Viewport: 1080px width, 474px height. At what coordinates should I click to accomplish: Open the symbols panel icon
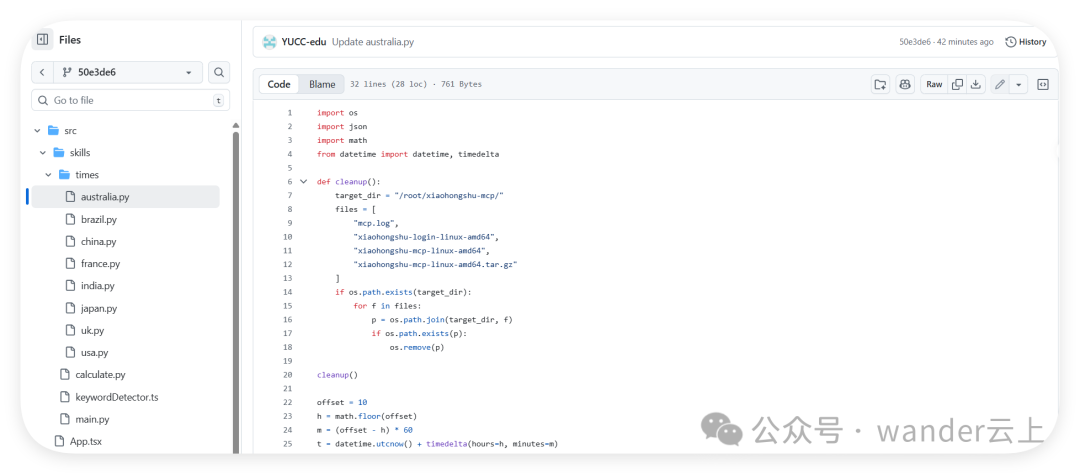click(x=1043, y=85)
